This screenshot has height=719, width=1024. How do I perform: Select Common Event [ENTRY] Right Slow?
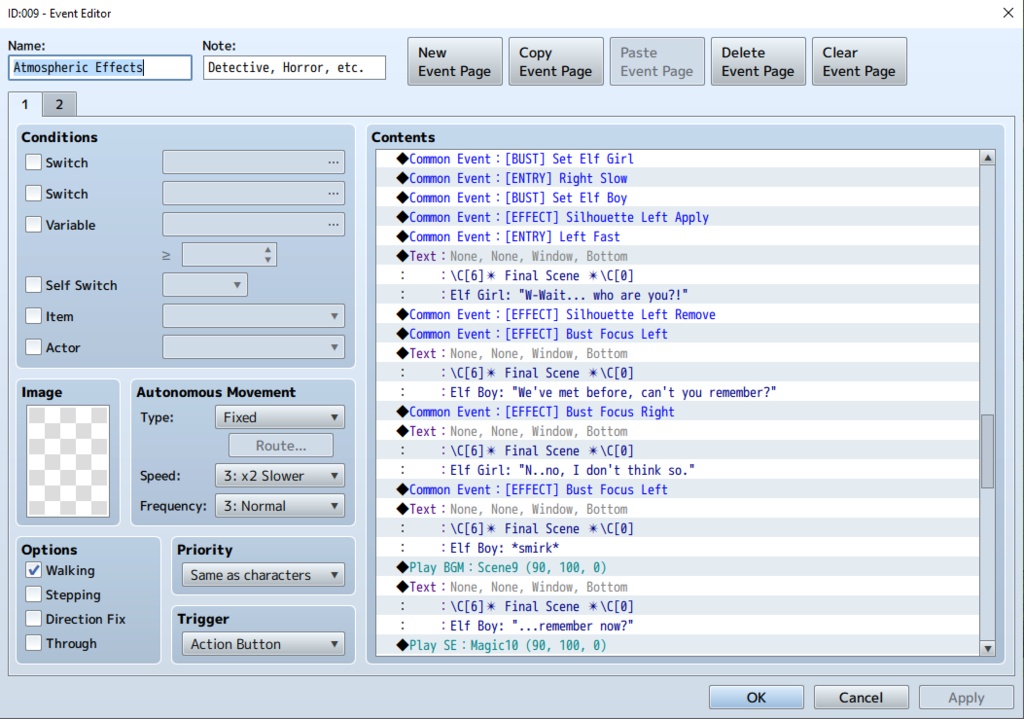677,178
